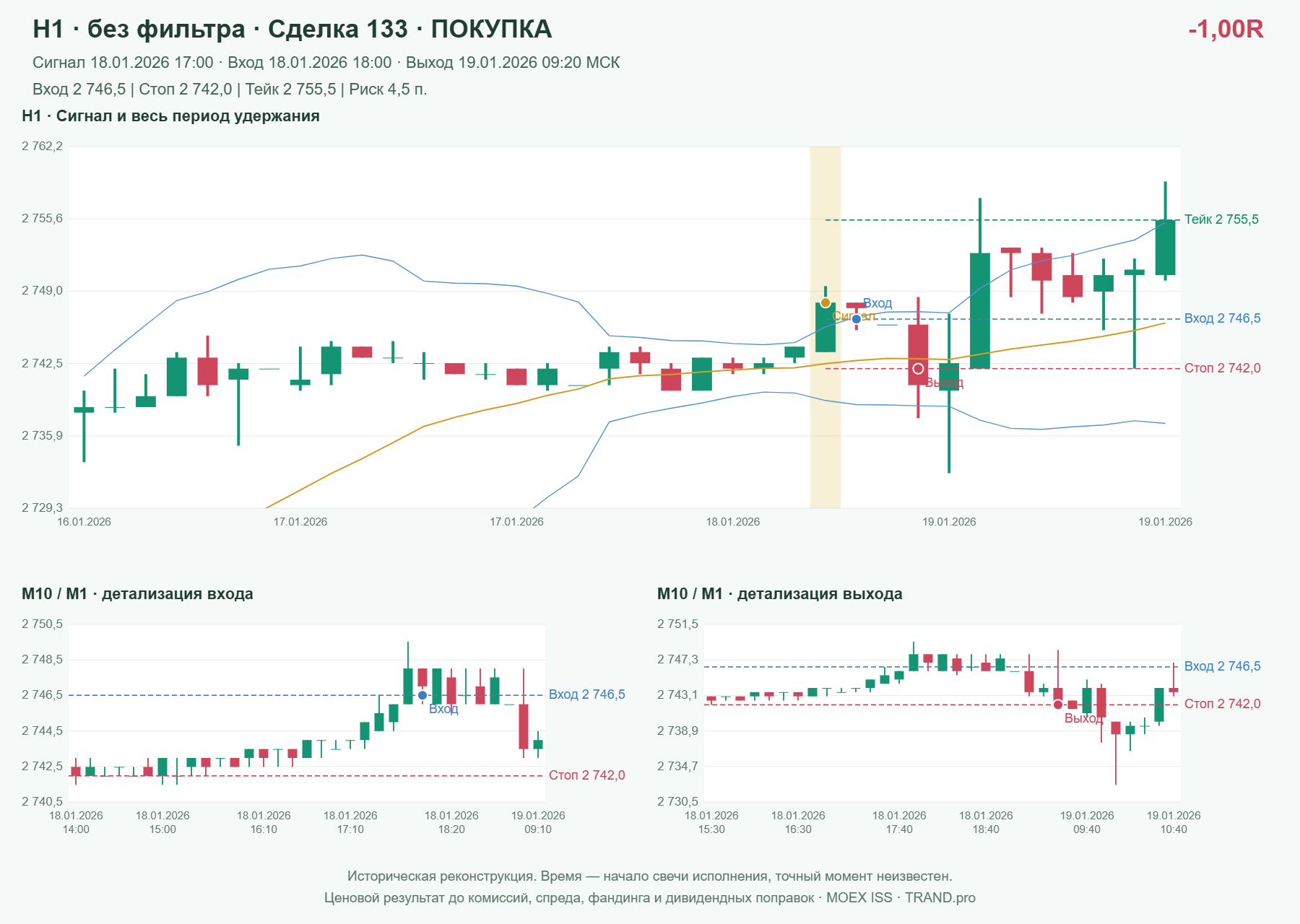Click "Вход 2 746,5" label beside exit detail chart
The image size is (1300, 924).
point(1223,666)
